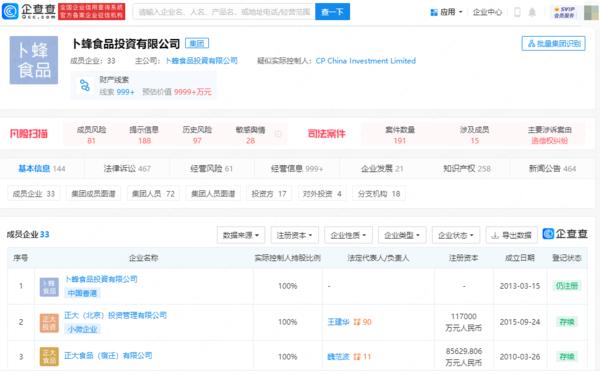The height and width of the screenshot is (371, 600).
Task: Open the main company link 卜蜂食品投资有限公司
Action: click(x=202, y=61)
